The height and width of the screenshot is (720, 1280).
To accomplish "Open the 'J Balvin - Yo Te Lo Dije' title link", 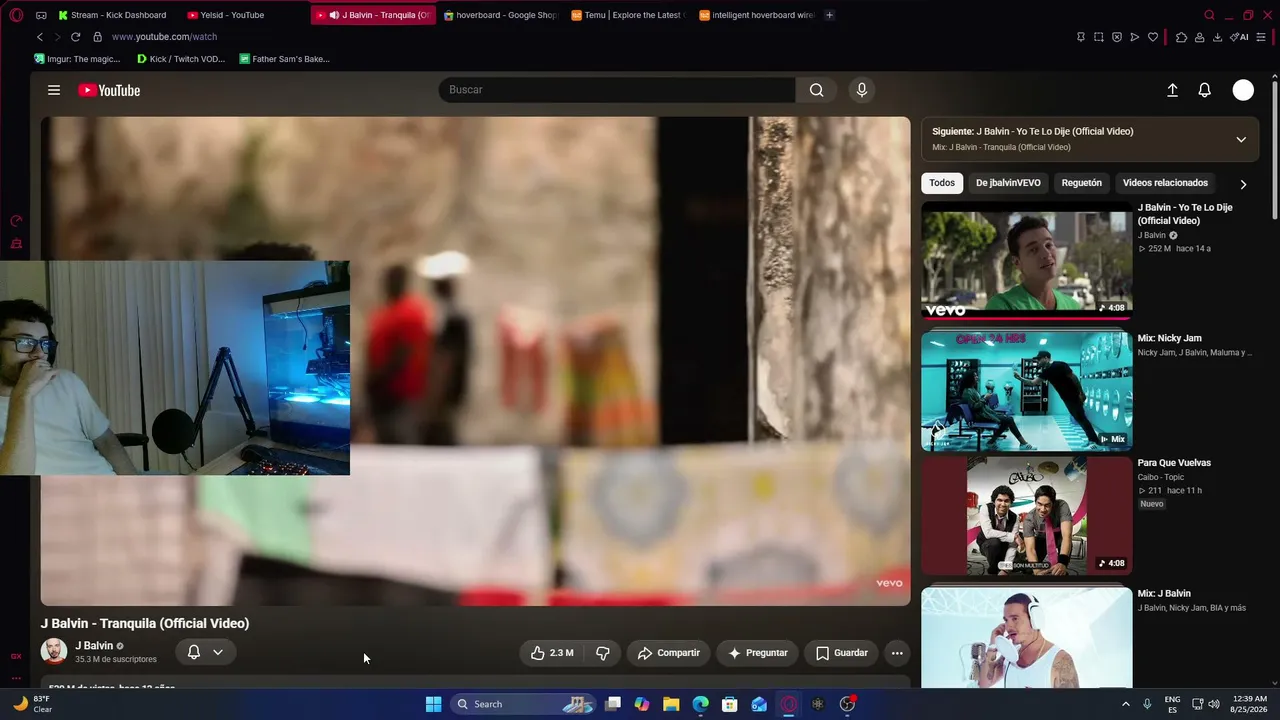I will (1185, 214).
